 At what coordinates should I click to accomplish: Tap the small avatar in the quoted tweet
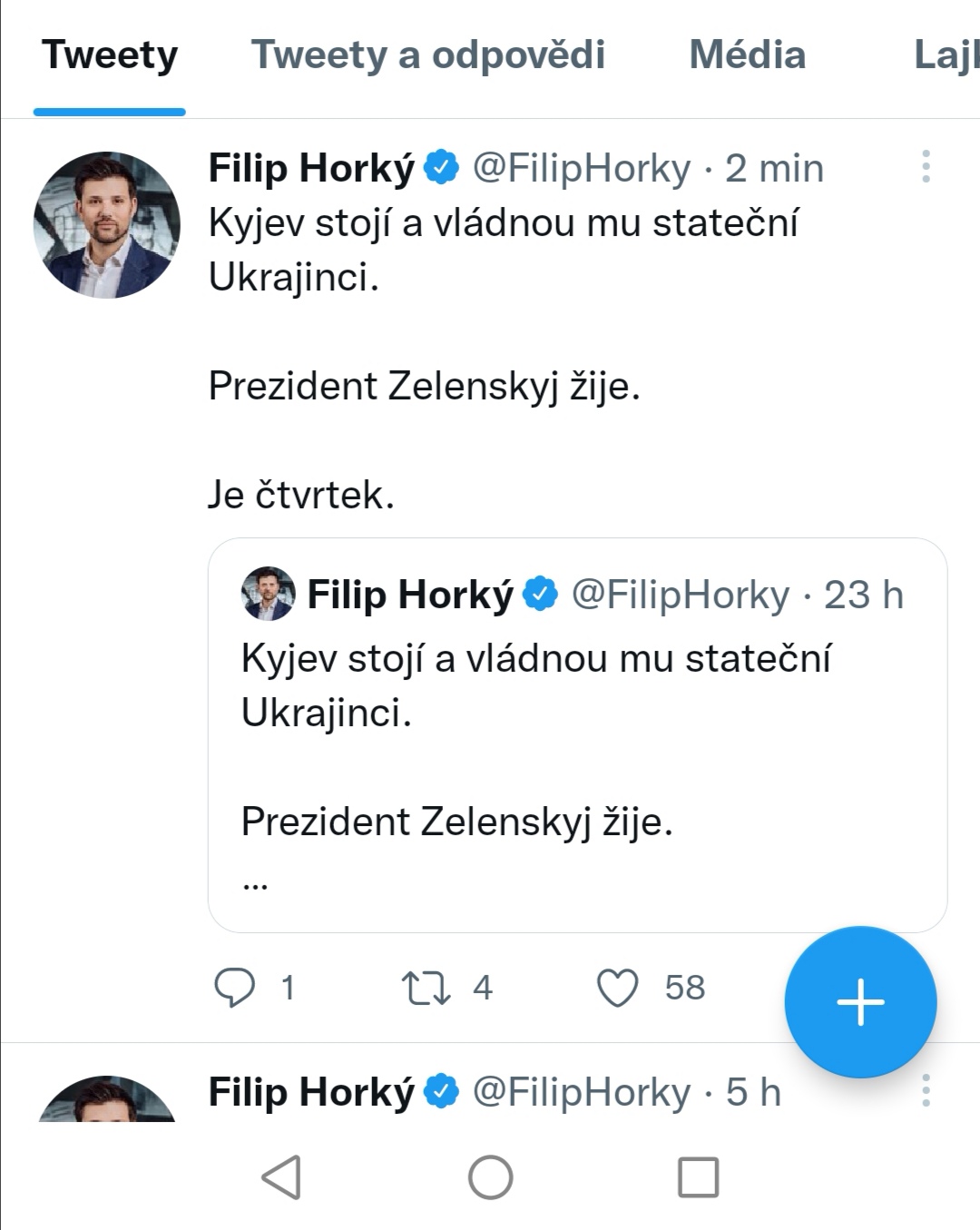click(268, 595)
